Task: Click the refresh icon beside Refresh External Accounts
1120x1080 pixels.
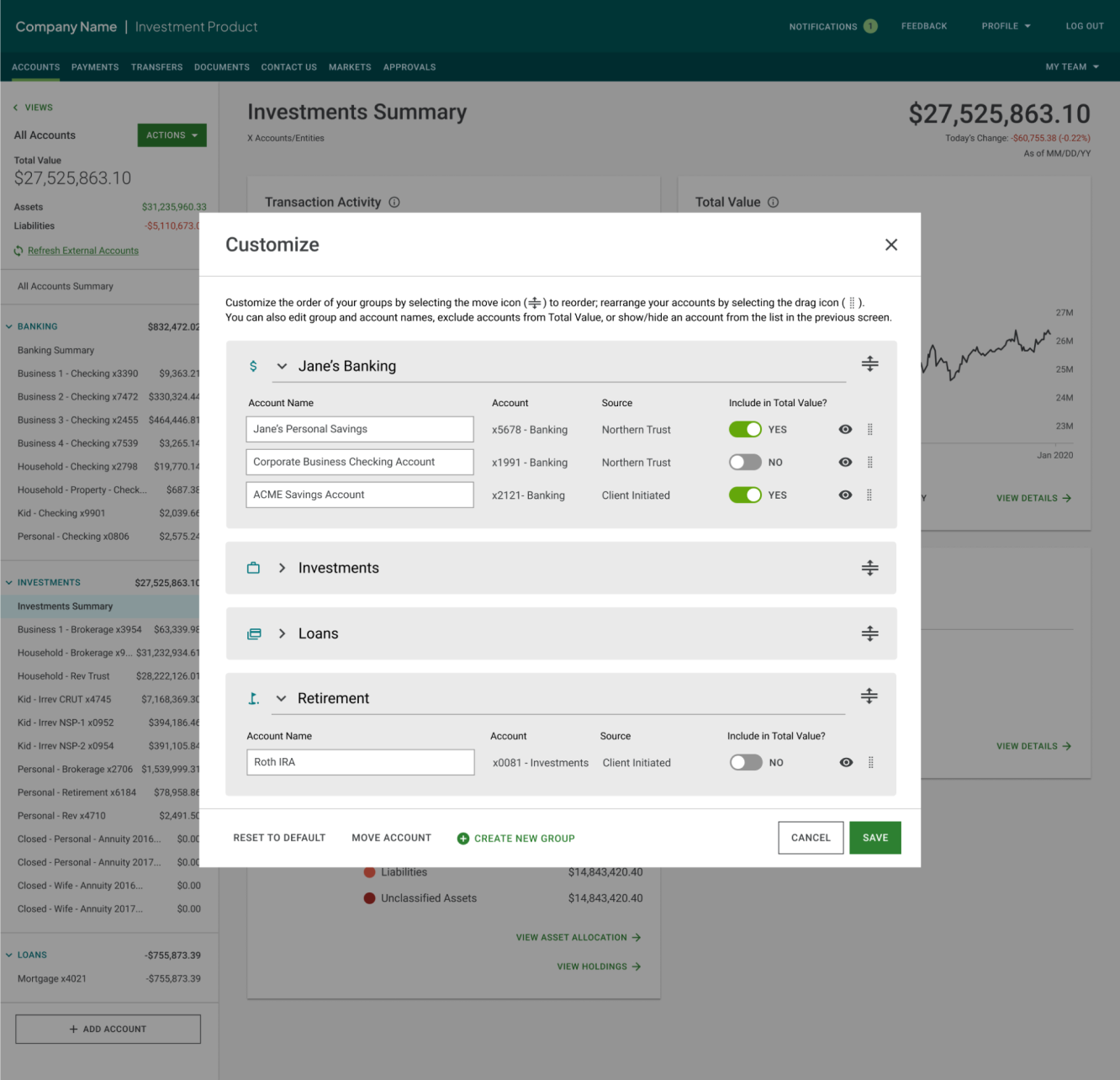Action: tap(18, 251)
